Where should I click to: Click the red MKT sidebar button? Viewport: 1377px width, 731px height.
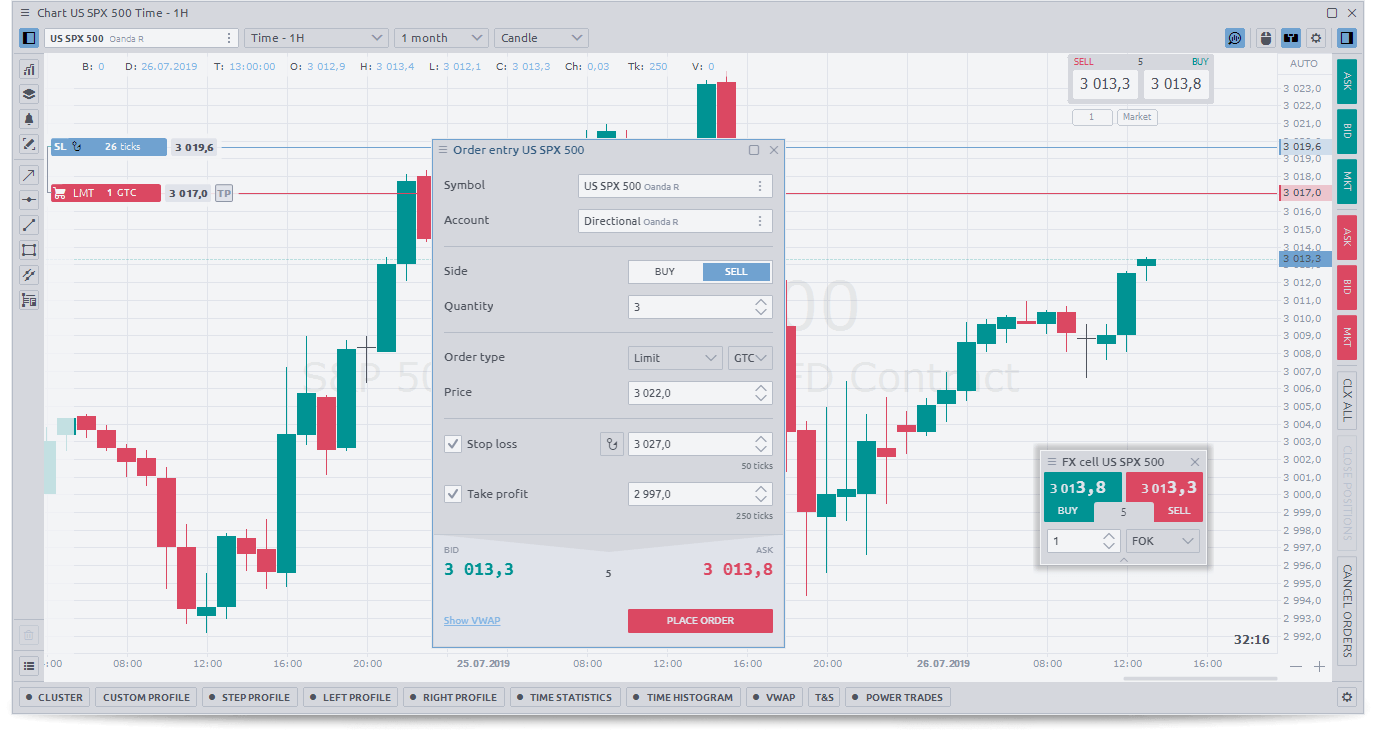[x=1347, y=337]
